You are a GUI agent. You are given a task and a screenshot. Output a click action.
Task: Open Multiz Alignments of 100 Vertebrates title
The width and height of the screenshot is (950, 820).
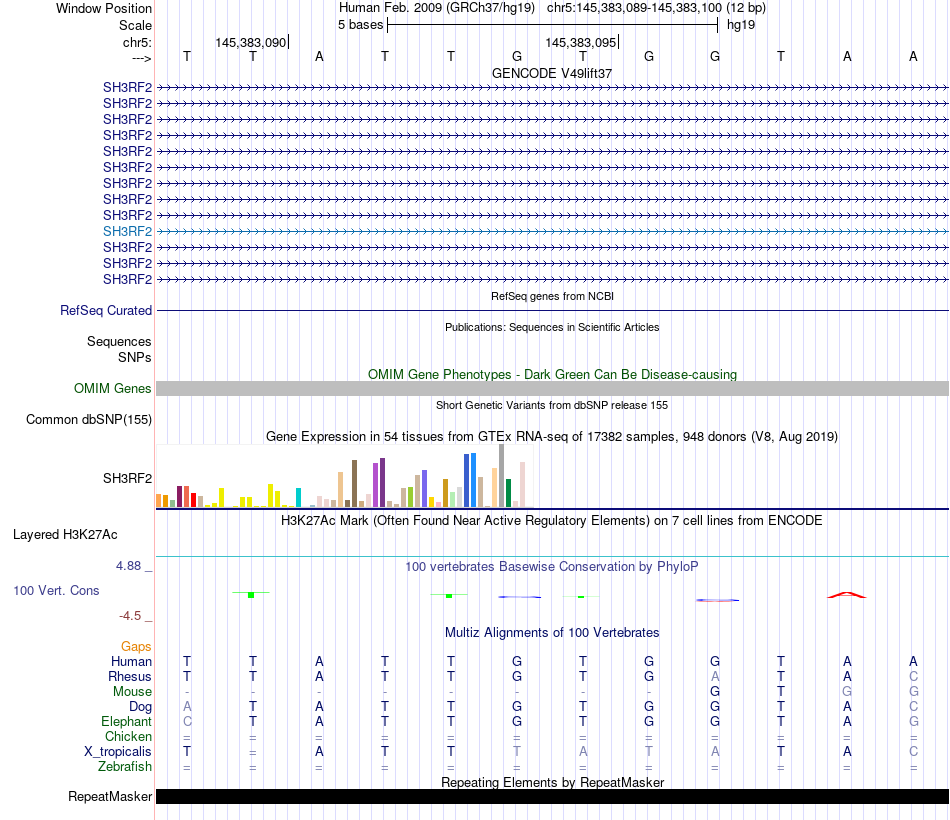[x=552, y=633]
